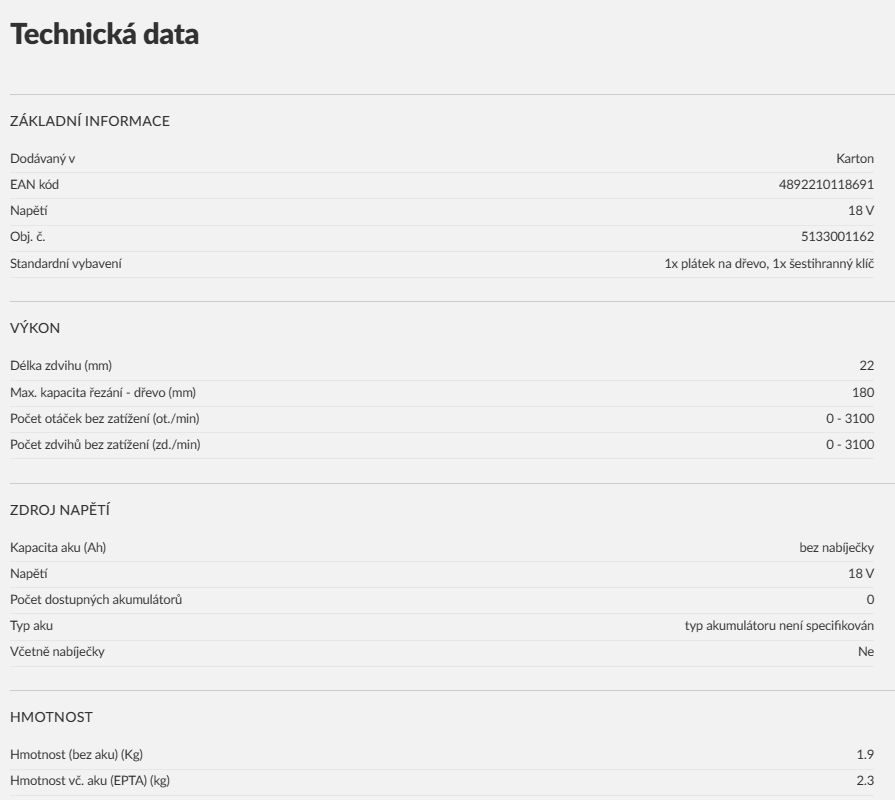This screenshot has width=895, height=800.
Task: Click the HMOTNOST section header
Action: click(51, 717)
